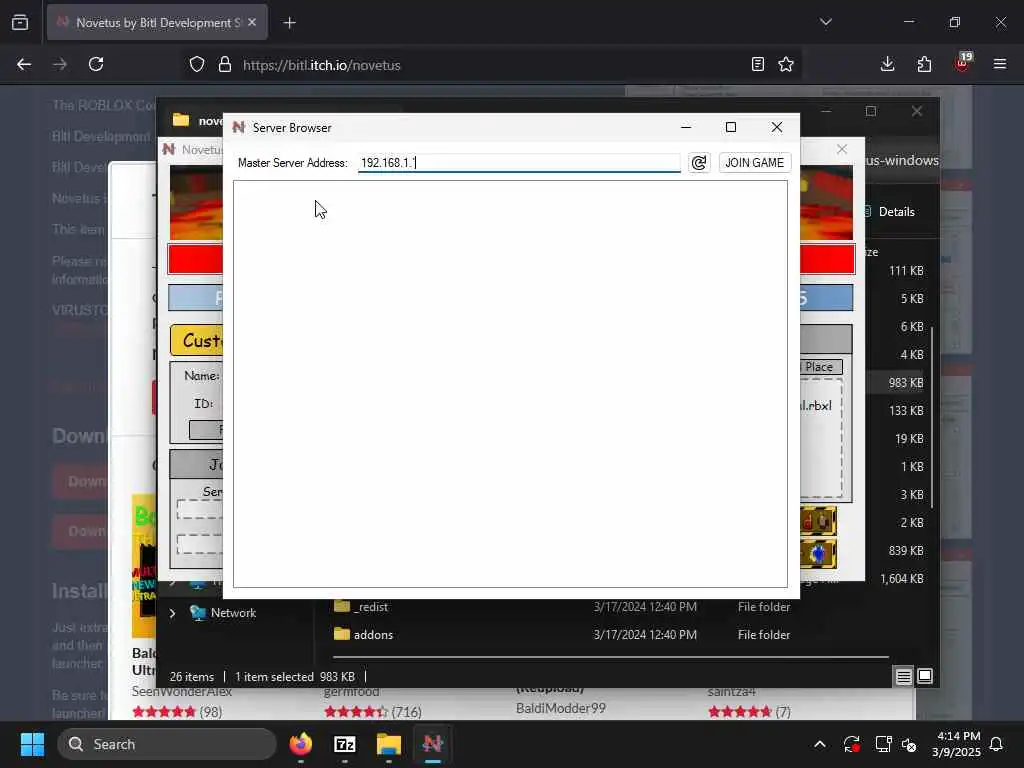Switch Explorer to large icons view
The height and width of the screenshot is (768, 1024).
coord(925,676)
